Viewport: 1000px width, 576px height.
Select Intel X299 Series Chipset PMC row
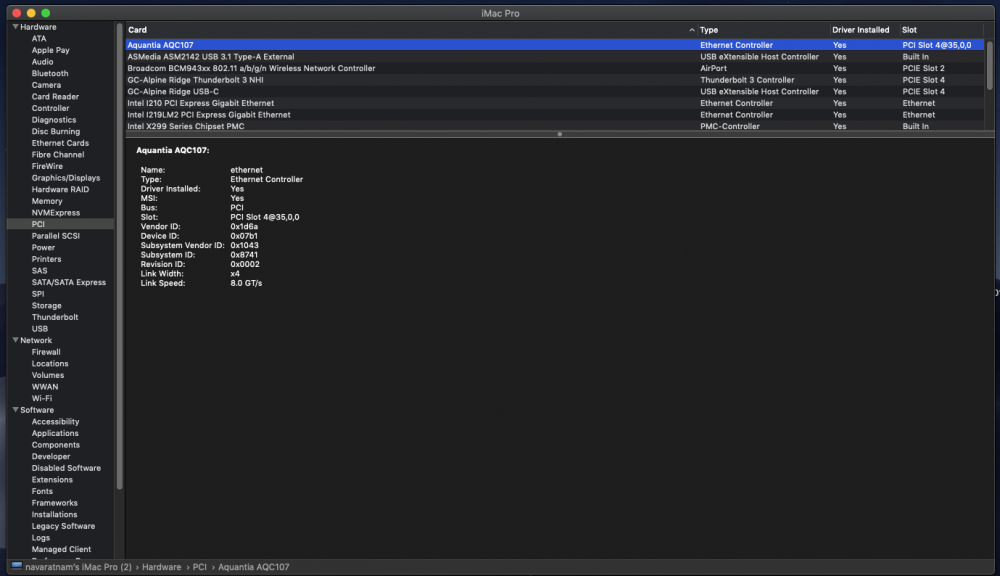coord(554,126)
